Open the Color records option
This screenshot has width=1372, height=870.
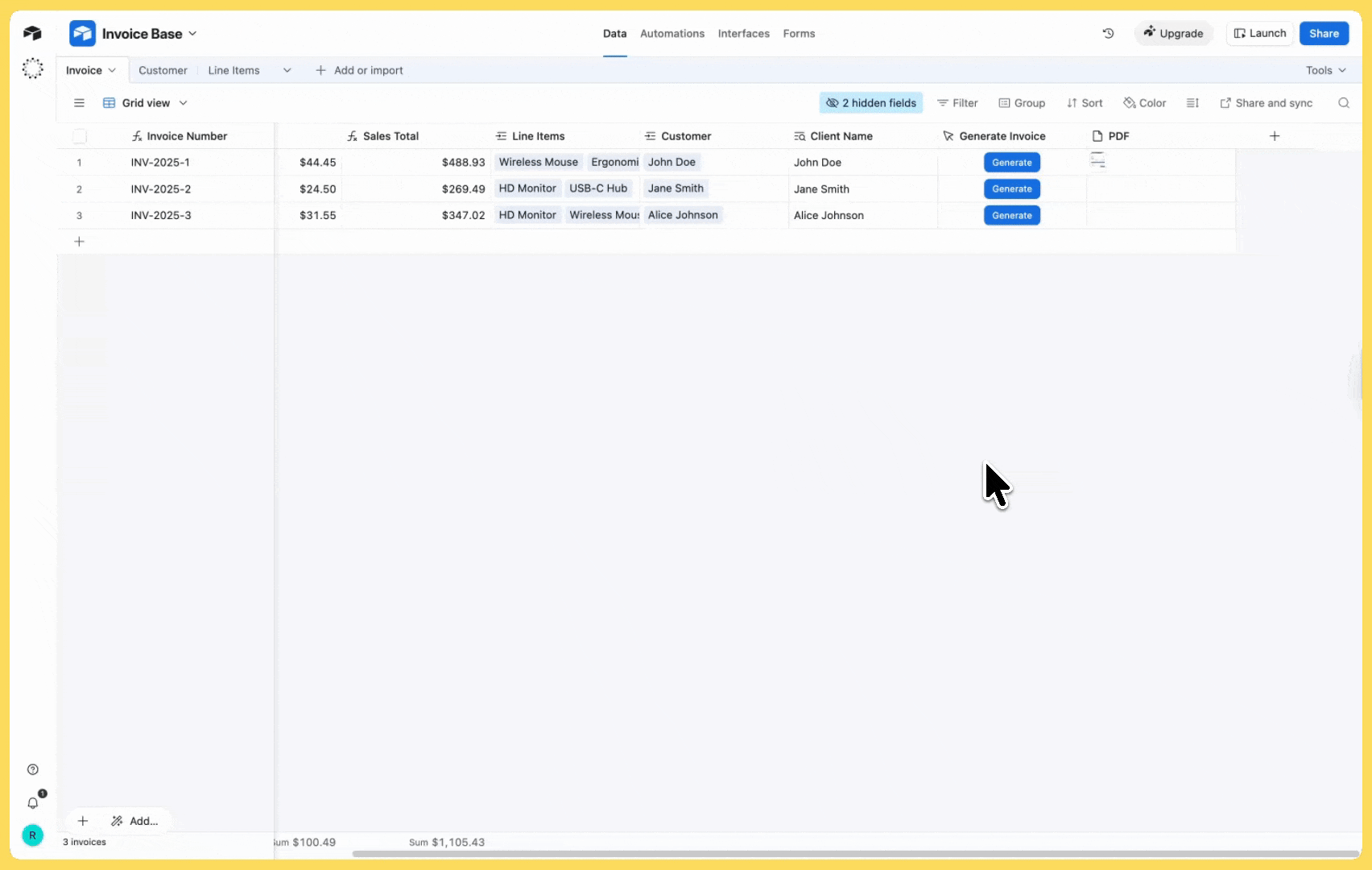tap(1144, 103)
